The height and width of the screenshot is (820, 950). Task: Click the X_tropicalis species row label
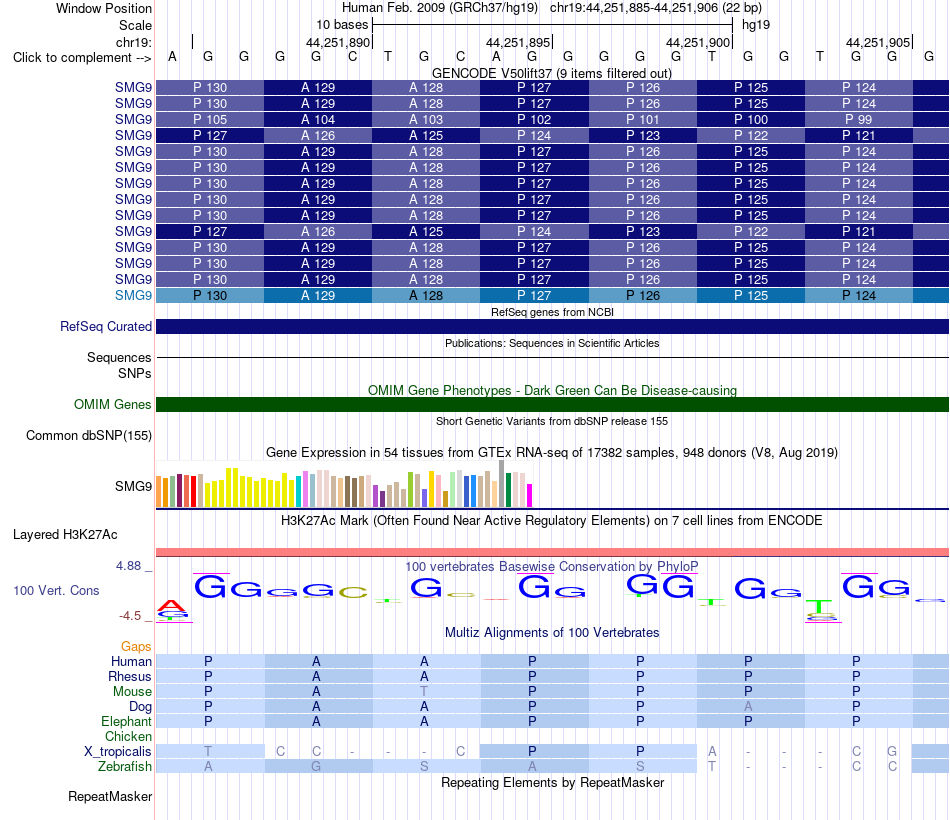point(118,752)
